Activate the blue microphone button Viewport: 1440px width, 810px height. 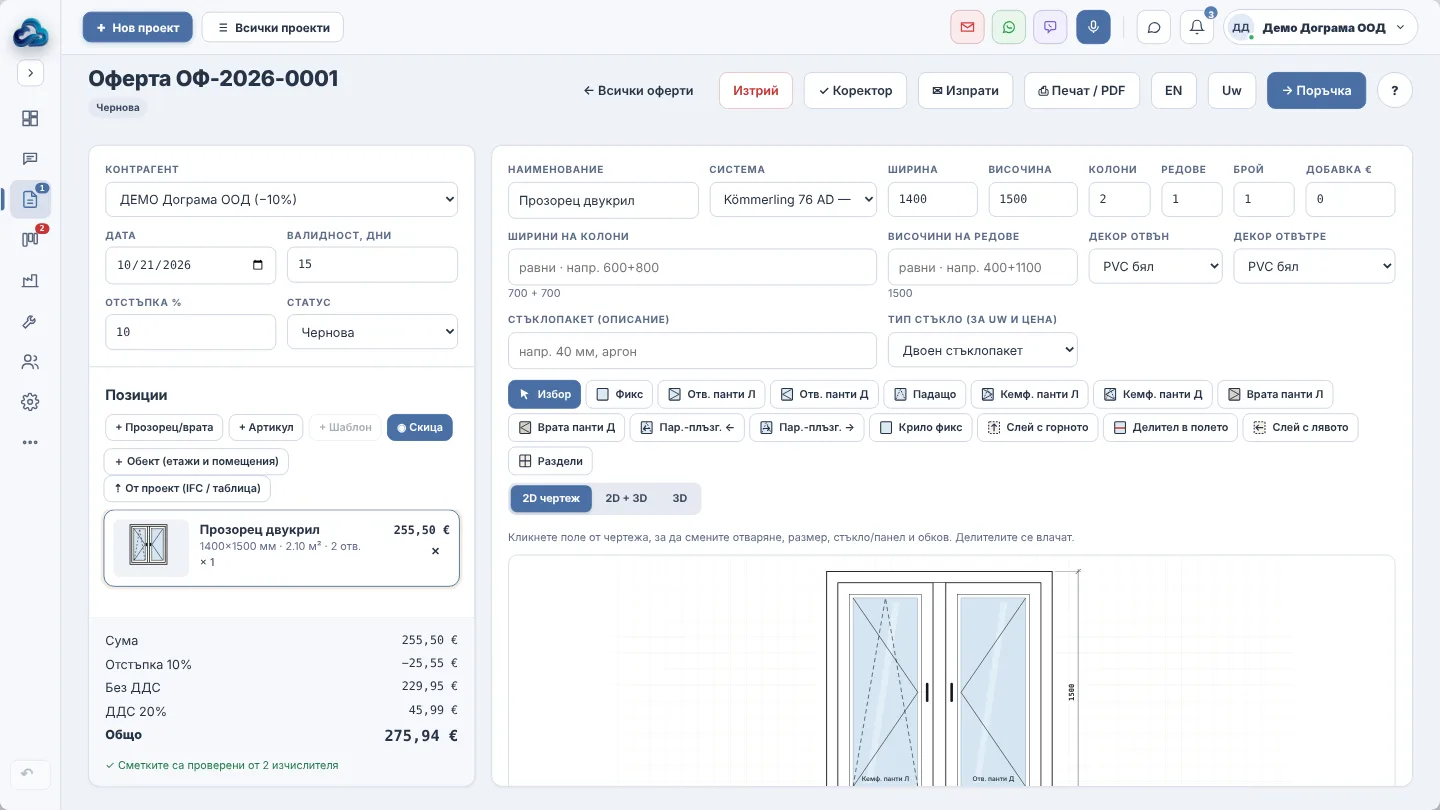pos(1093,27)
